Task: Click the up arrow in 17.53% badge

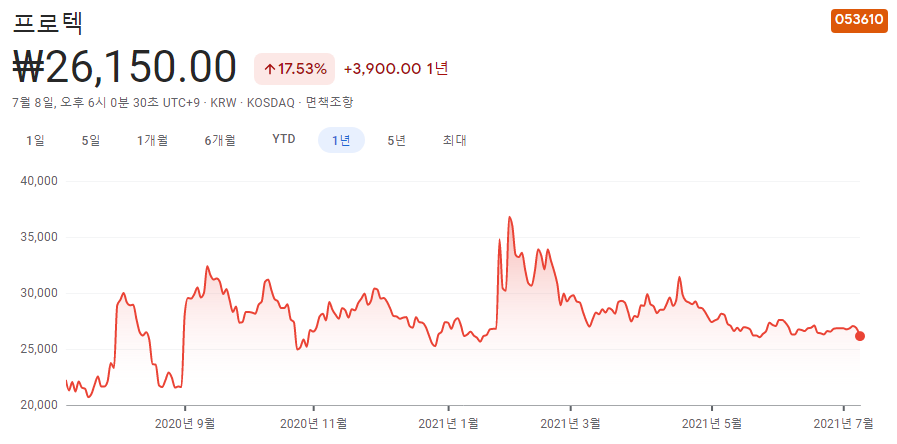Action: [270, 69]
